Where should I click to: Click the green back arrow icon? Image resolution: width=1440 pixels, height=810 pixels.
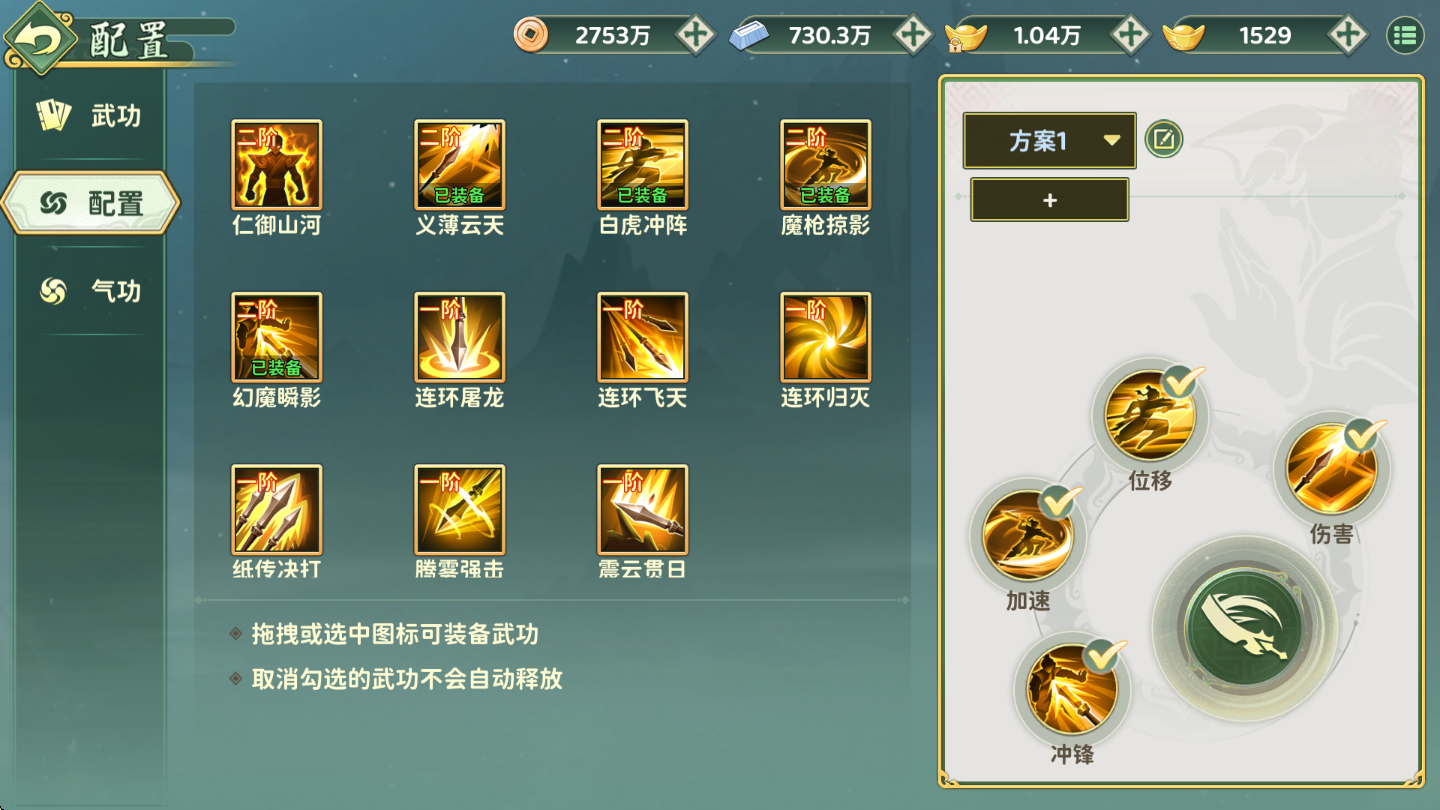point(40,38)
